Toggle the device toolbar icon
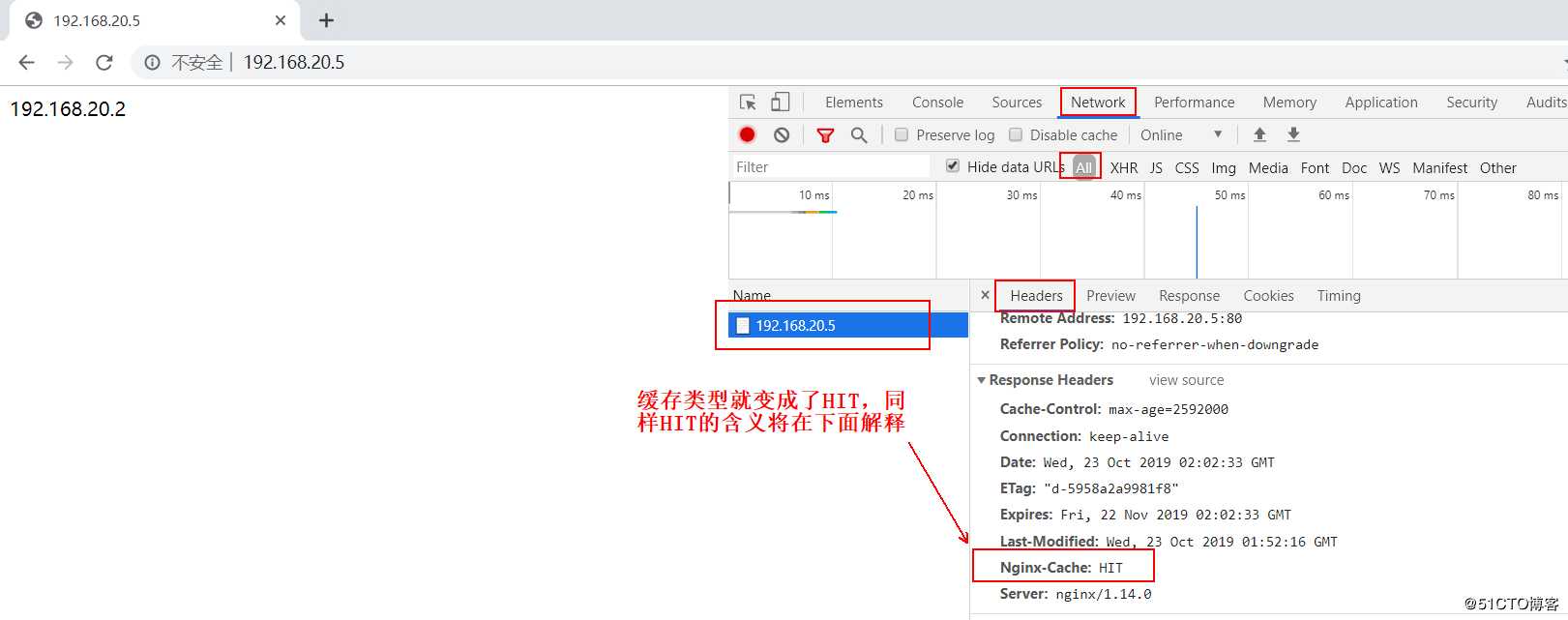Image resolution: width=1568 pixels, height=620 pixels. 780,102
